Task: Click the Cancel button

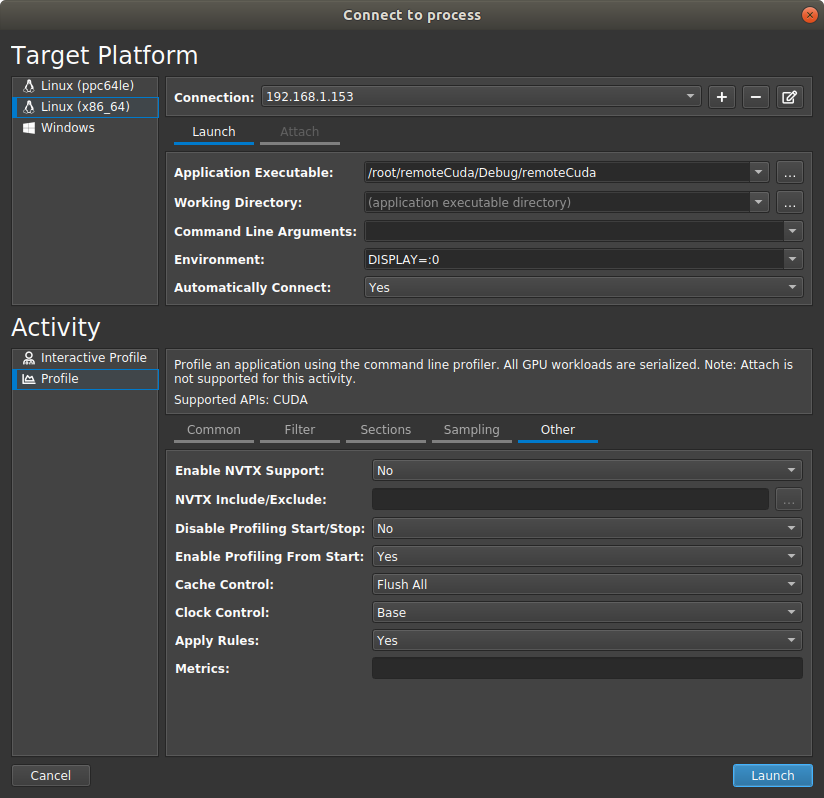Action: click(51, 776)
